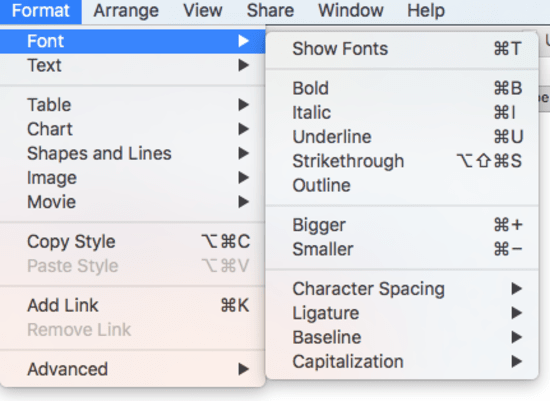Choose the Outline font style

tap(402, 185)
